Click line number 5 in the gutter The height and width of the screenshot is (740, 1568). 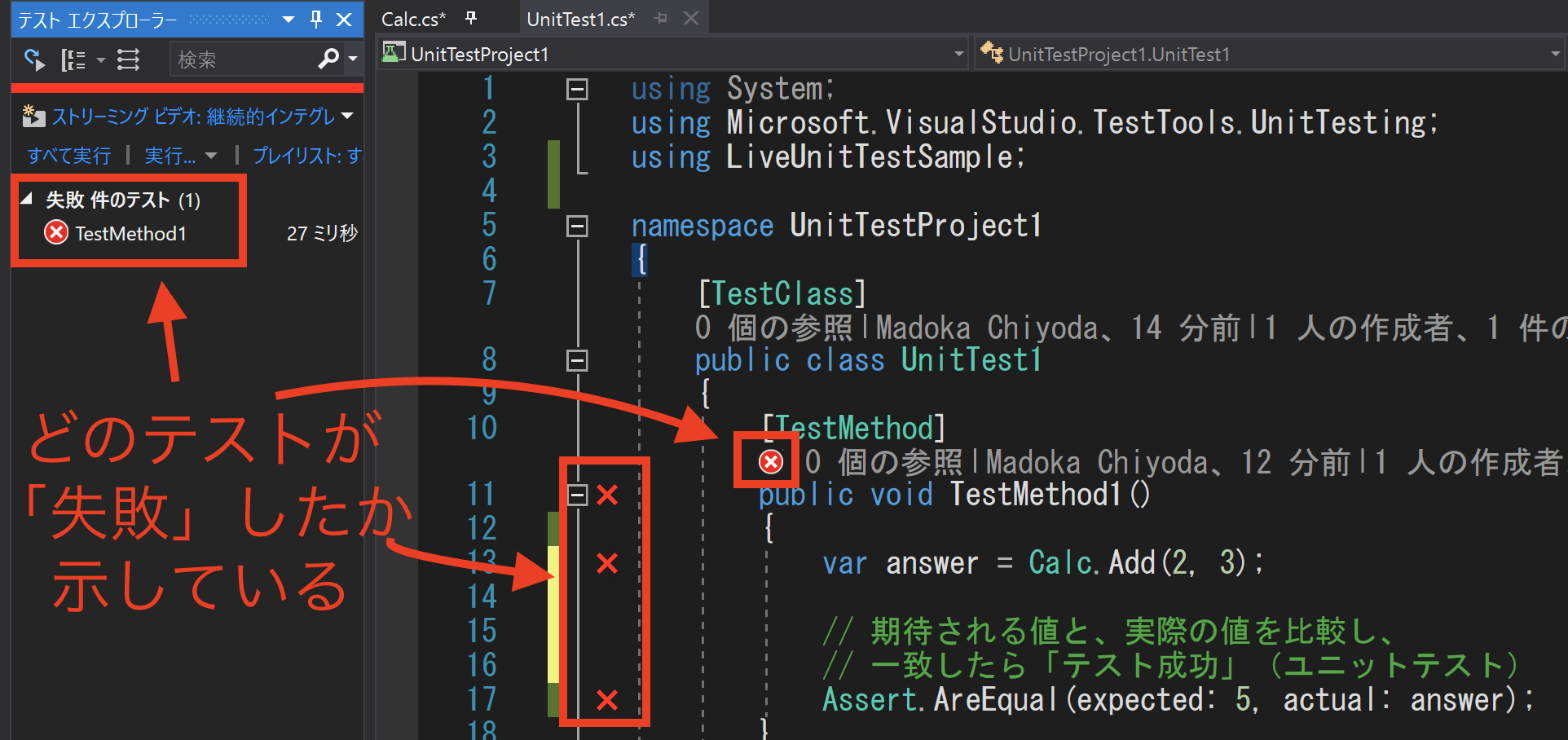(489, 225)
